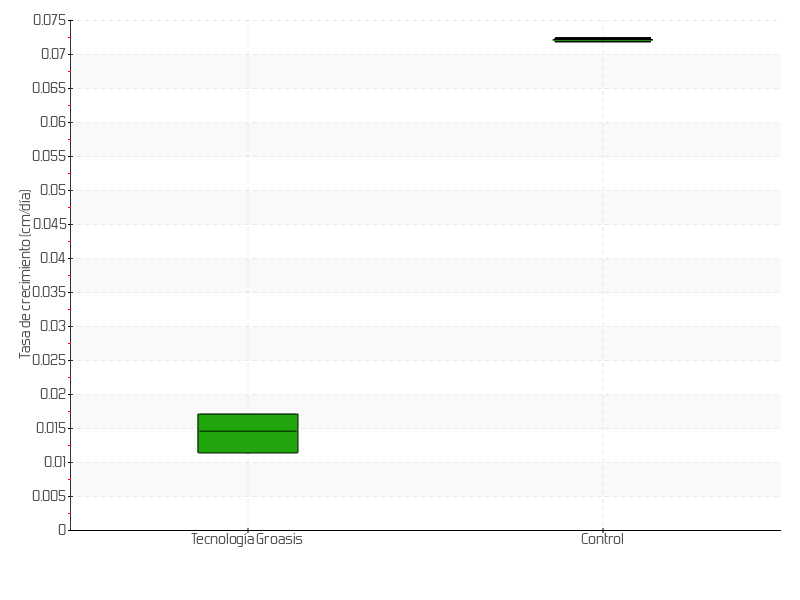Select the 0.005 y-axis tick label
This screenshot has width=800, height=600.
49,496
